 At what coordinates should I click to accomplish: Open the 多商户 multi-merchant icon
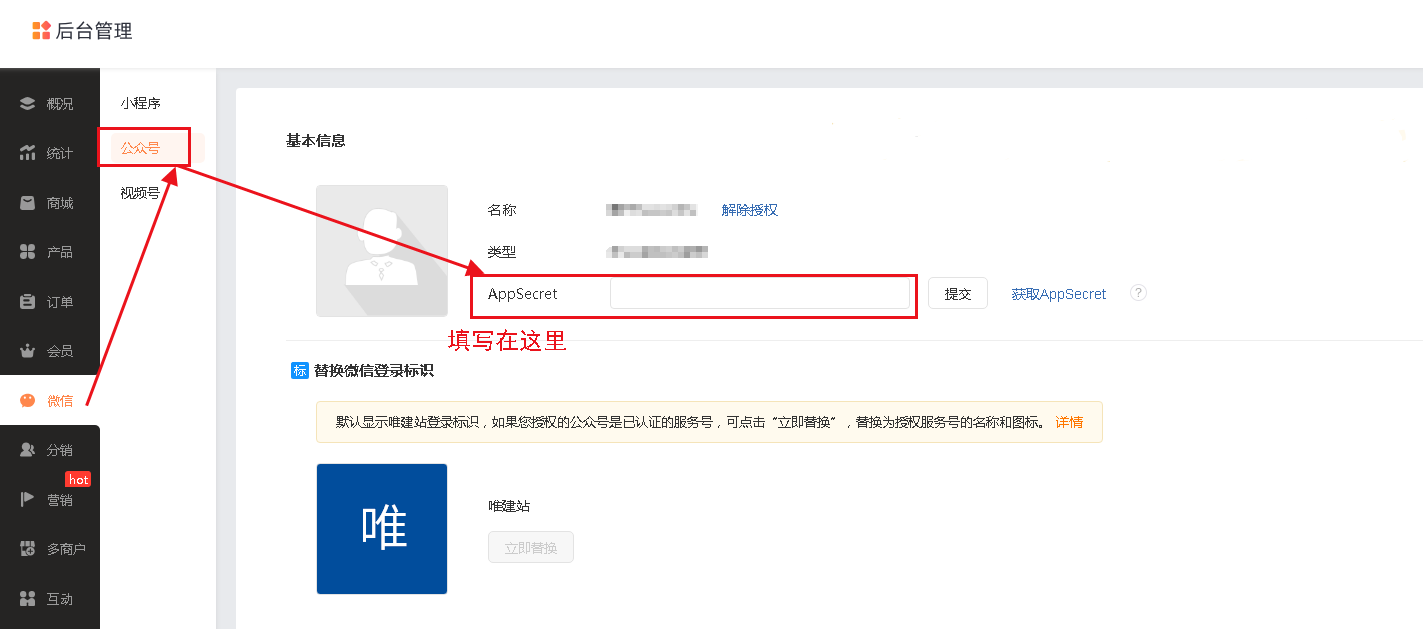click(x=28, y=549)
